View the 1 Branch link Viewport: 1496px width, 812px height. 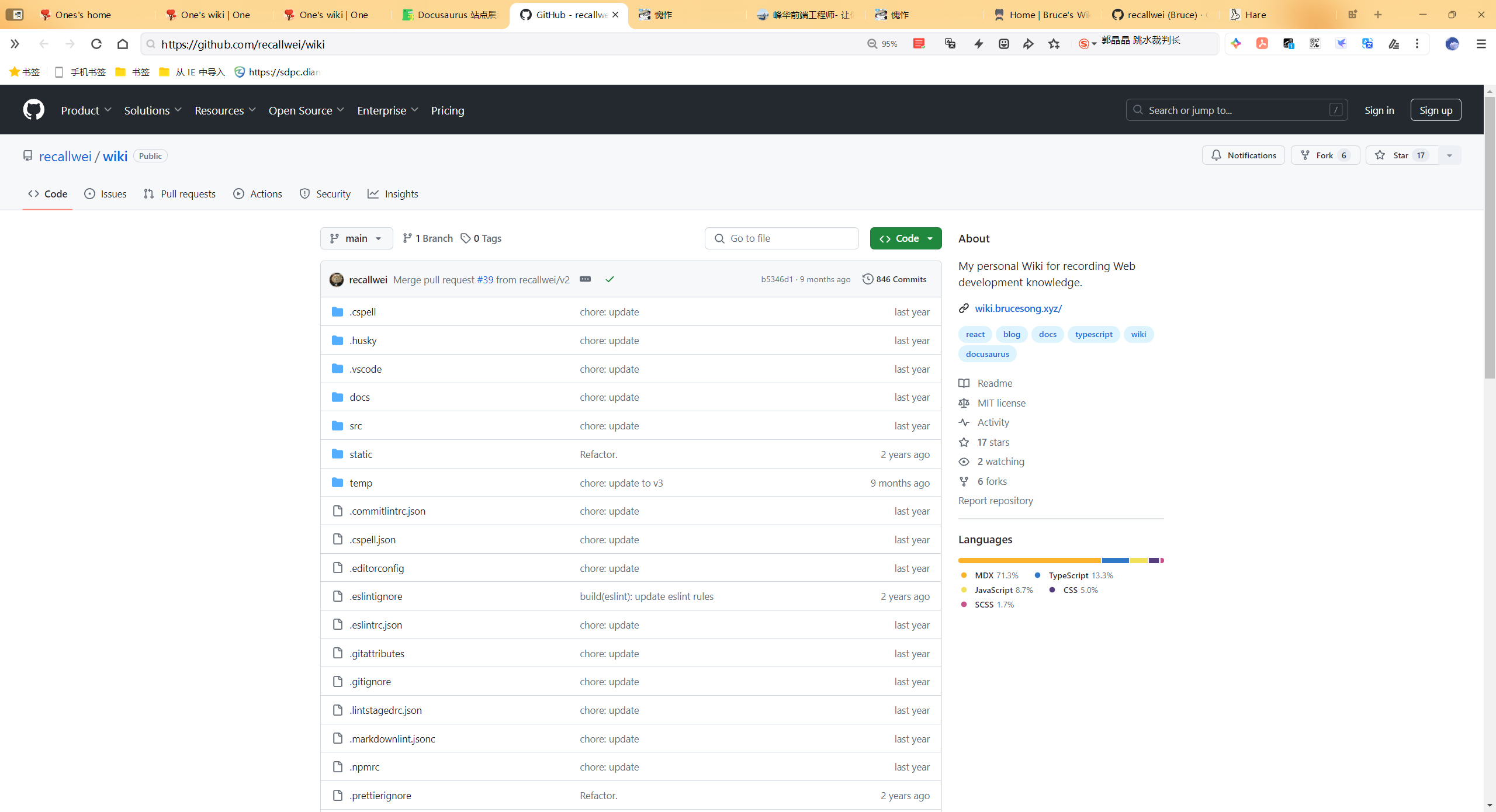tap(428, 238)
